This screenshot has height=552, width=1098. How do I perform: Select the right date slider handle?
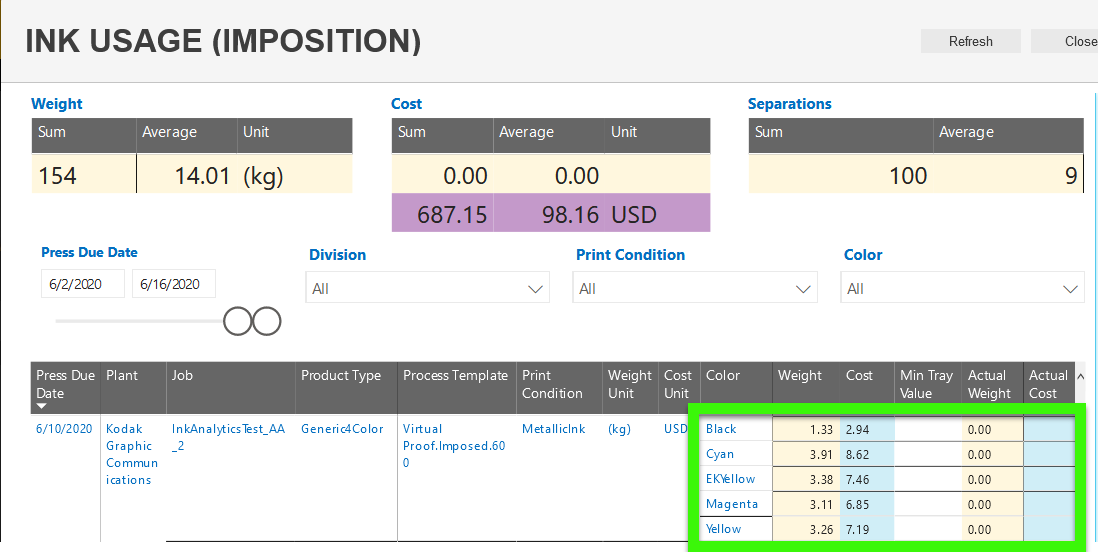(x=267, y=322)
